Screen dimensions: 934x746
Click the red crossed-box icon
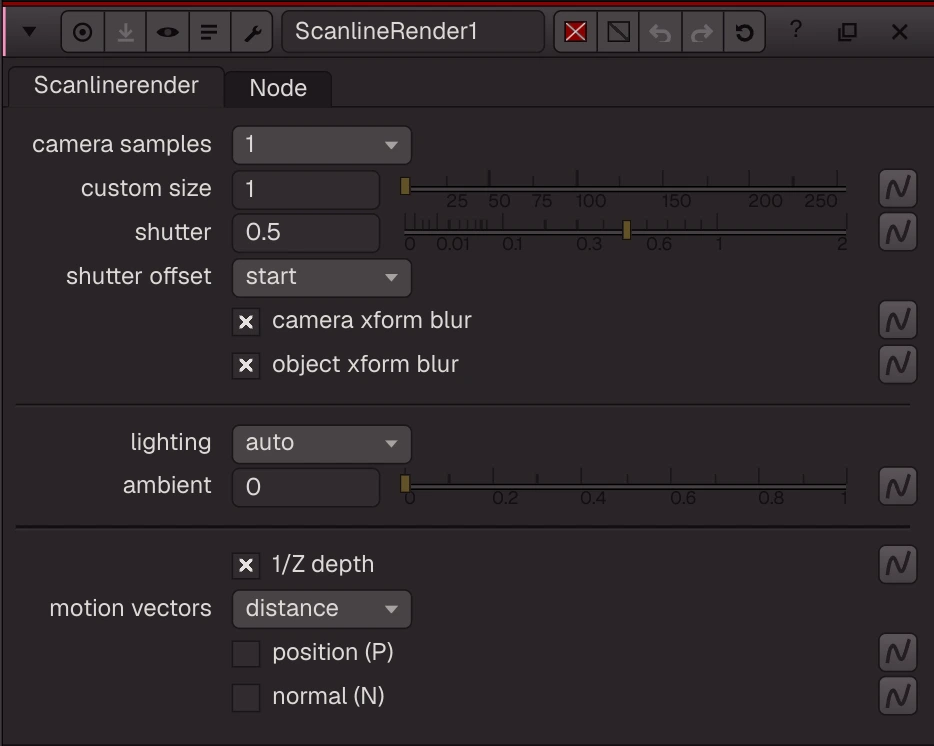pos(575,32)
